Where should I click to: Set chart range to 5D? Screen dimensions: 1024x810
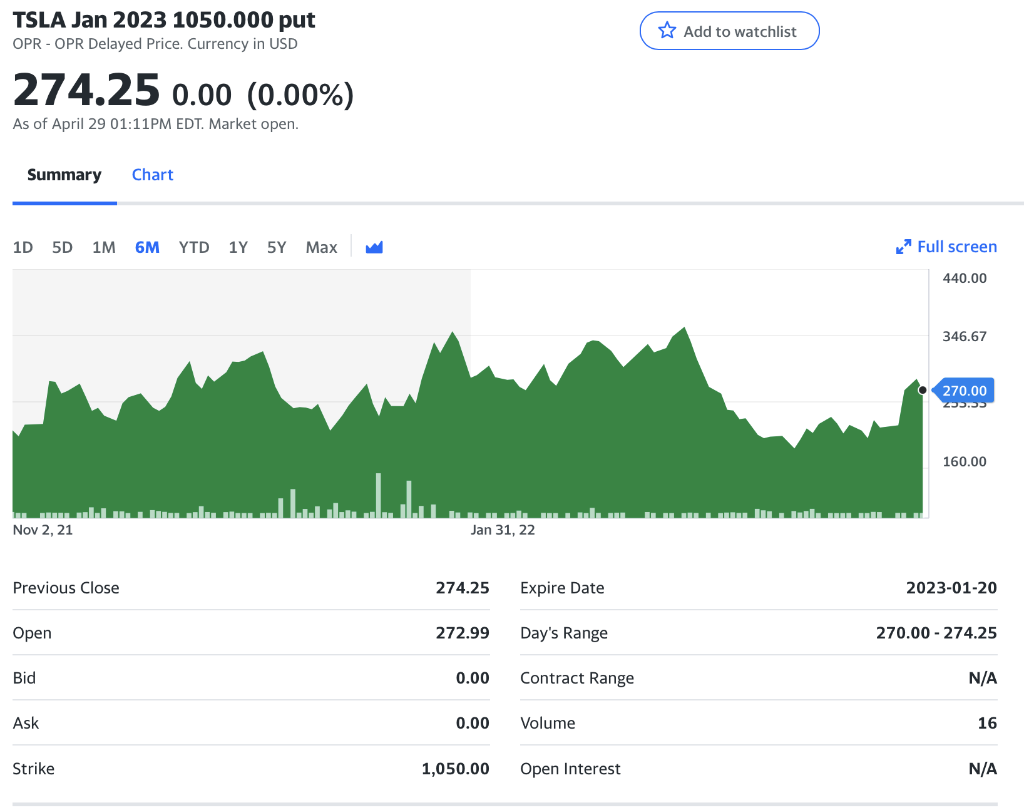tap(62, 248)
